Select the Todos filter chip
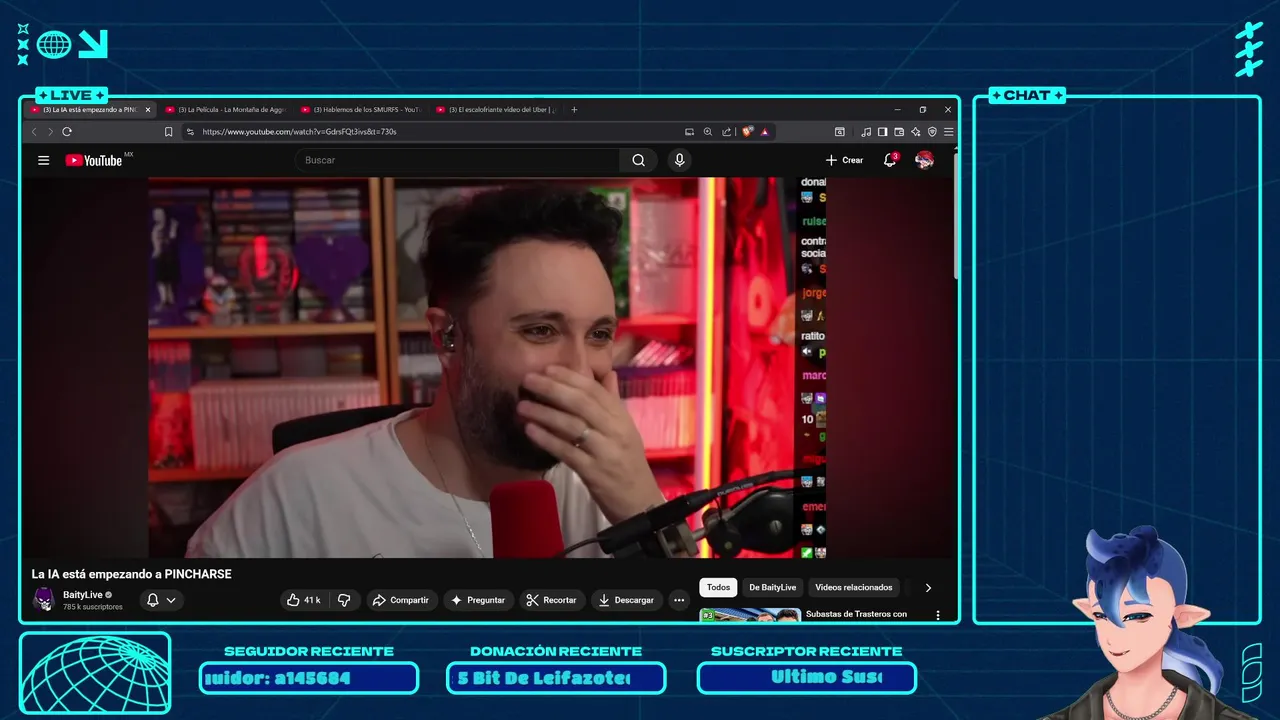This screenshot has height=720, width=1280. [x=718, y=588]
